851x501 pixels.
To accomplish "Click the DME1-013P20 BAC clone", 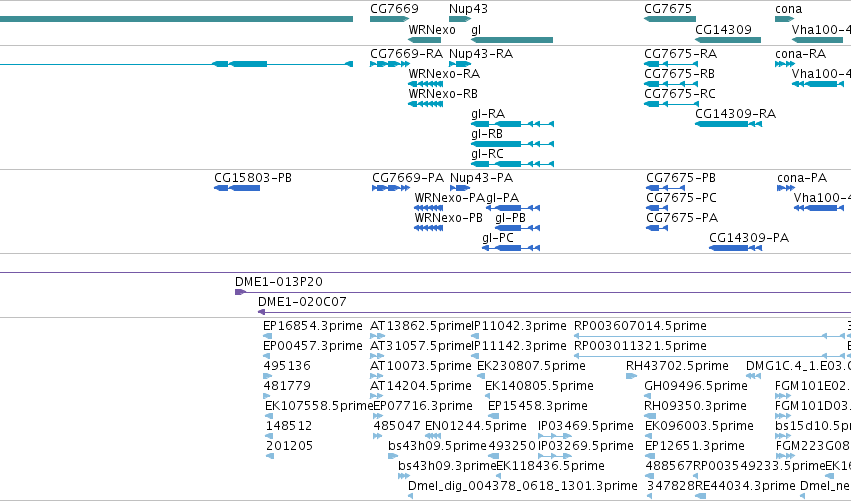I will (543, 292).
